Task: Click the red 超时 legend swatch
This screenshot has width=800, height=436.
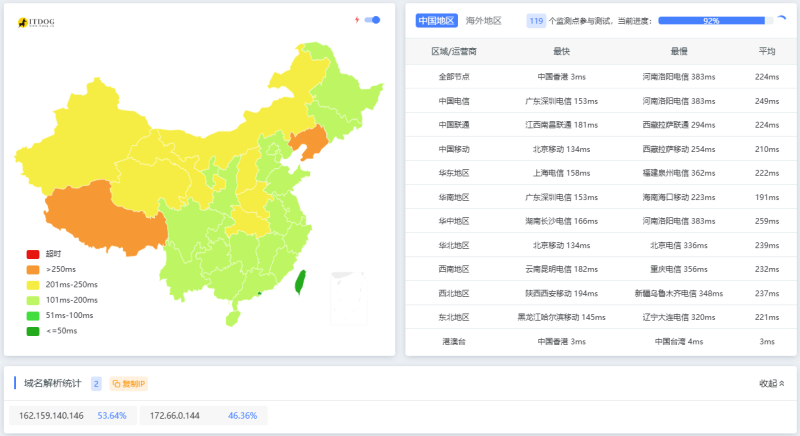Action: [x=33, y=254]
